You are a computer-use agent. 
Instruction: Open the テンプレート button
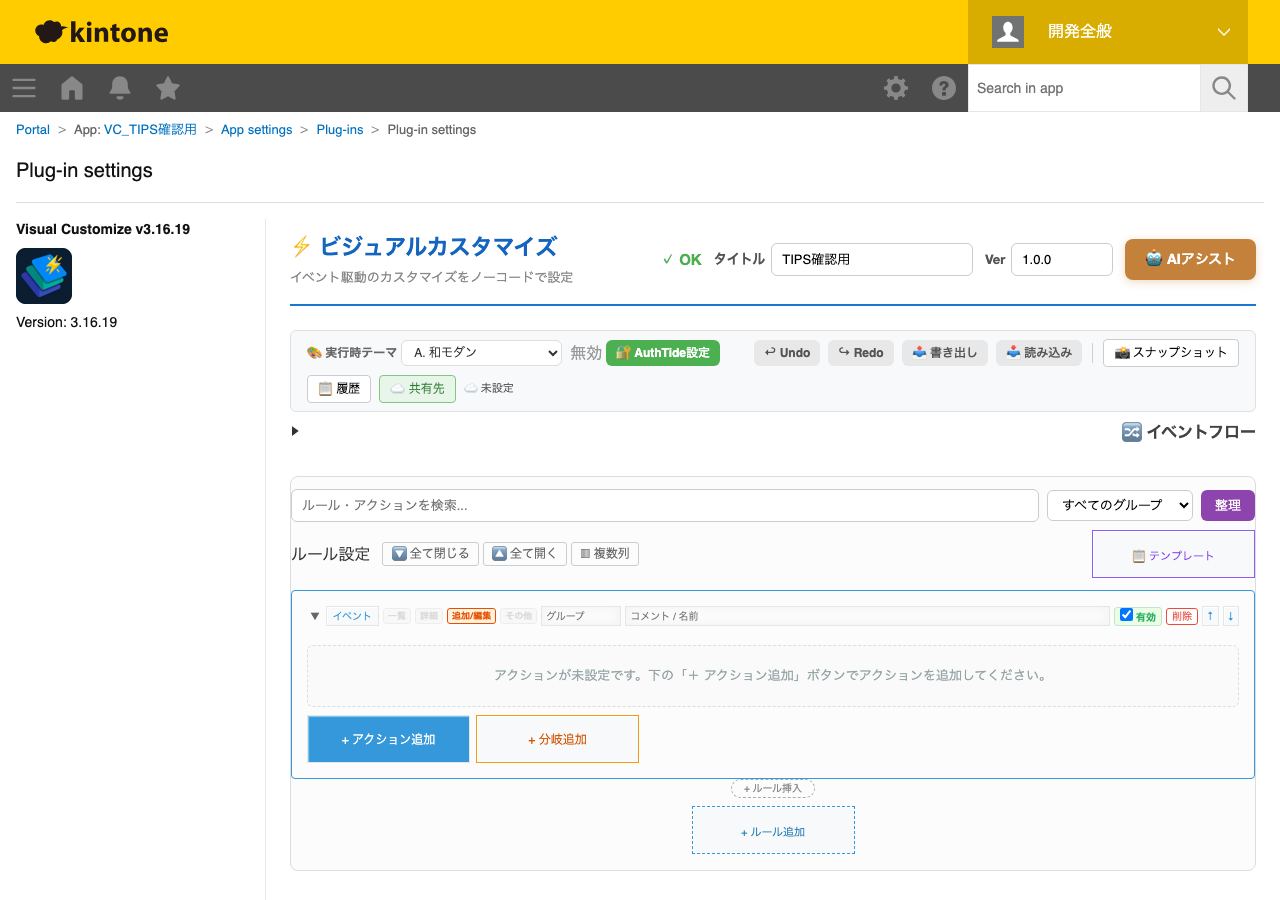click(1173, 554)
